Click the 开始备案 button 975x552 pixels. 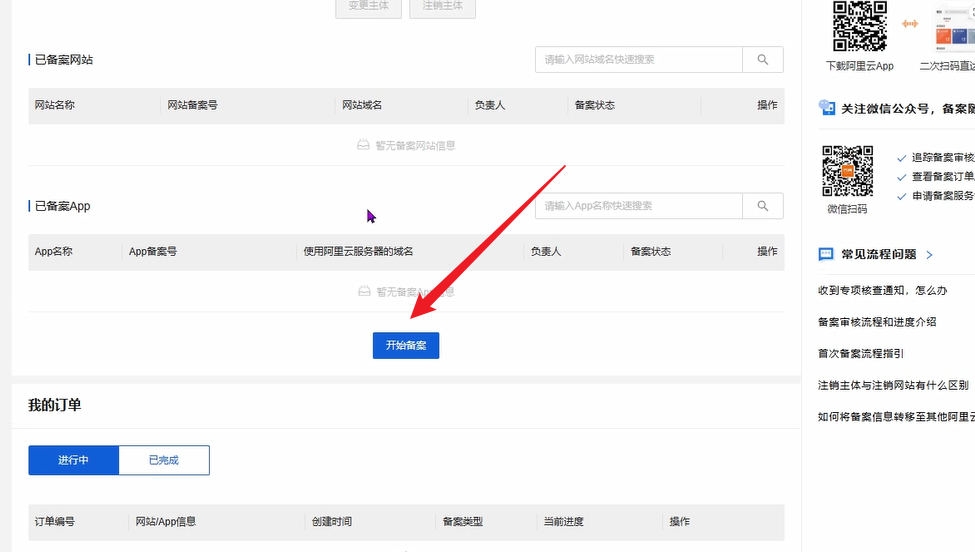click(406, 345)
